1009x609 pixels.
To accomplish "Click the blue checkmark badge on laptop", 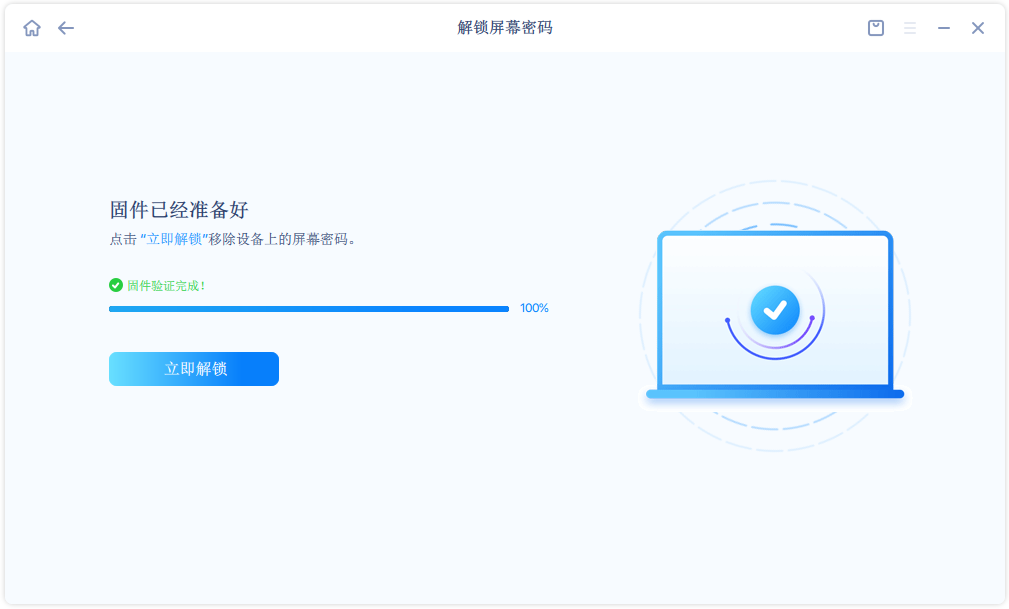I will pos(775,310).
